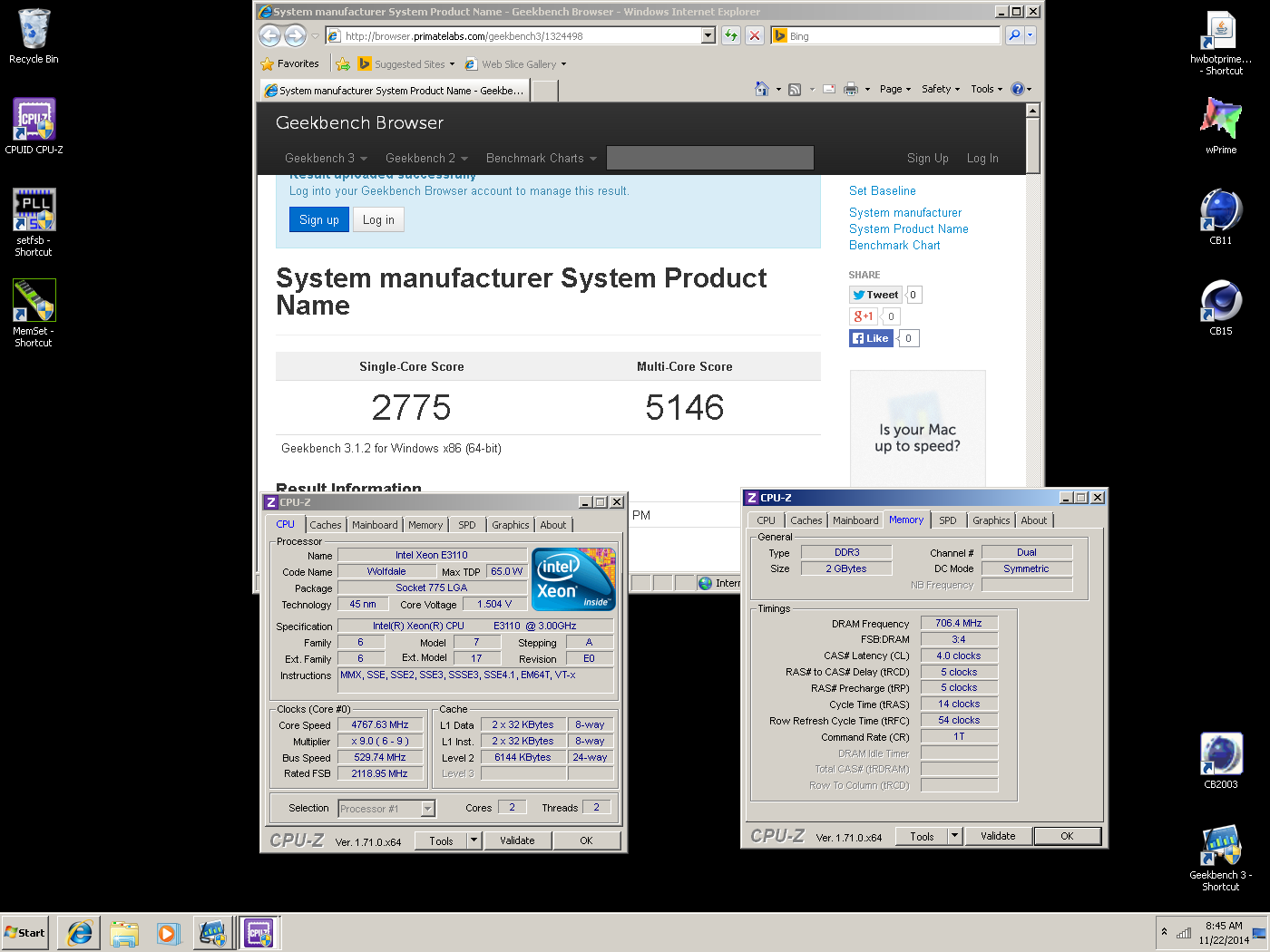Click the CPU-Z taskbar button
Image resolution: width=1270 pixels, height=952 pixels.
(x=259, y=932)
